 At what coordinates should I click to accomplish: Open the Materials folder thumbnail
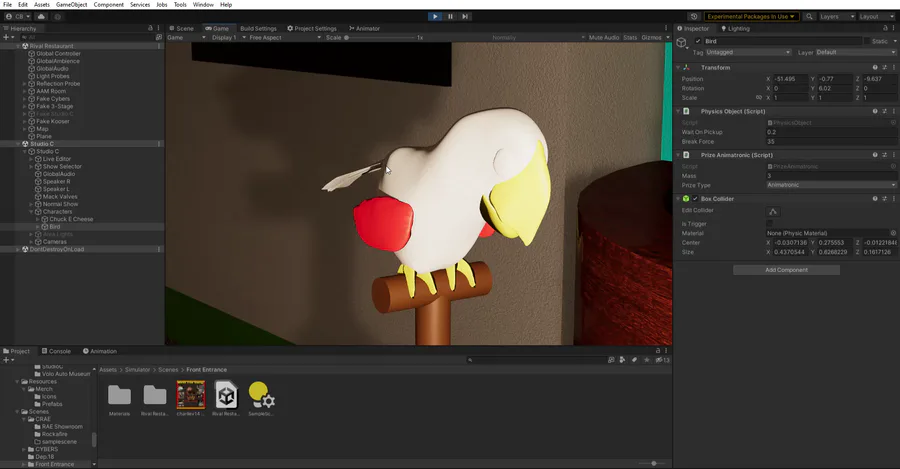click(119, 395)
